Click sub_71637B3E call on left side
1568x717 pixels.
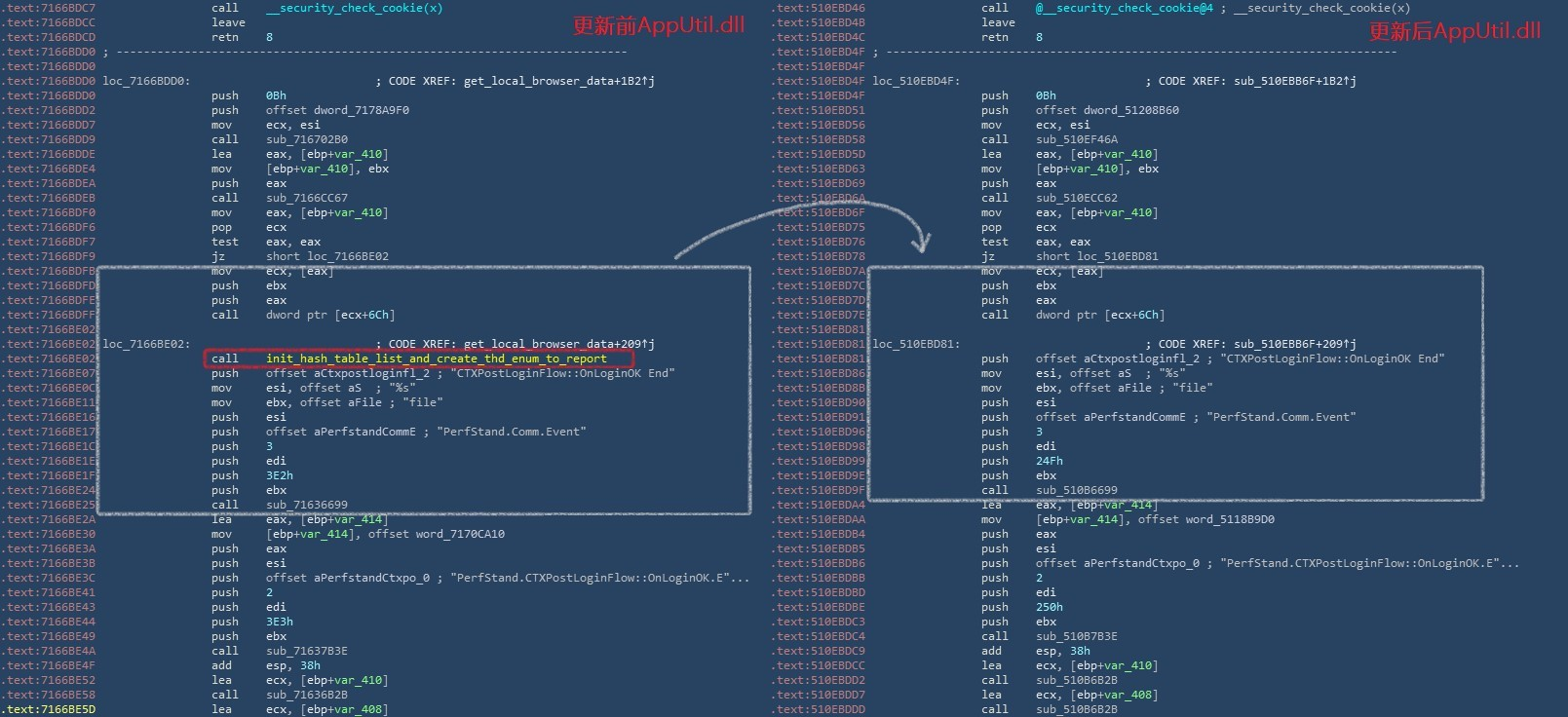click(306, 651)
